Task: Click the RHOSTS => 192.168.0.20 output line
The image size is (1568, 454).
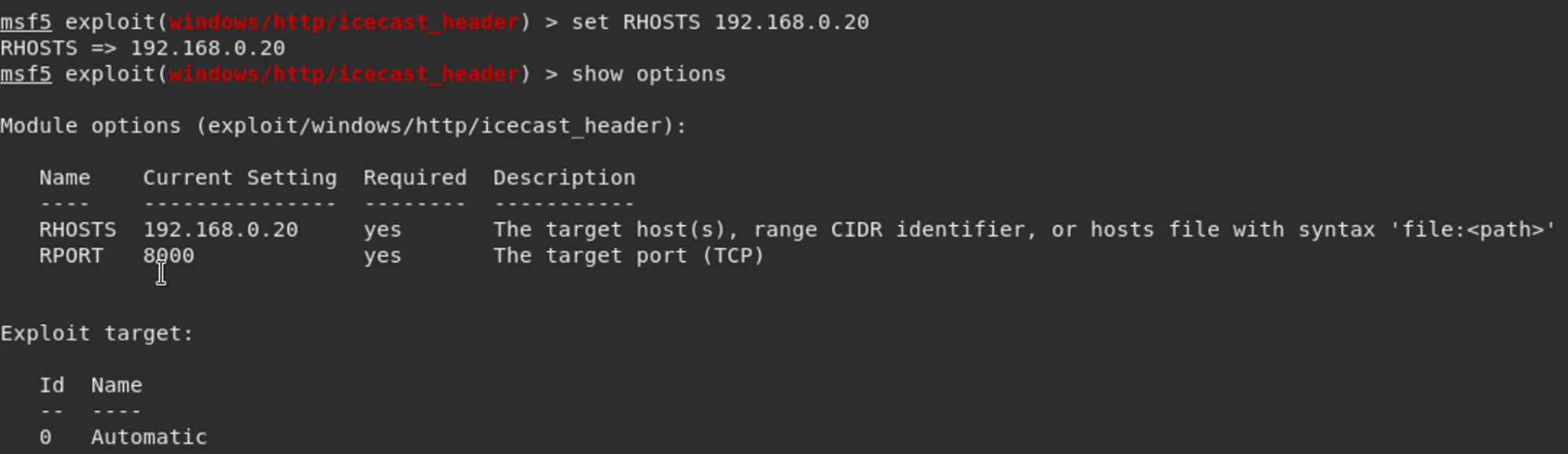Action: pos(143,48)
